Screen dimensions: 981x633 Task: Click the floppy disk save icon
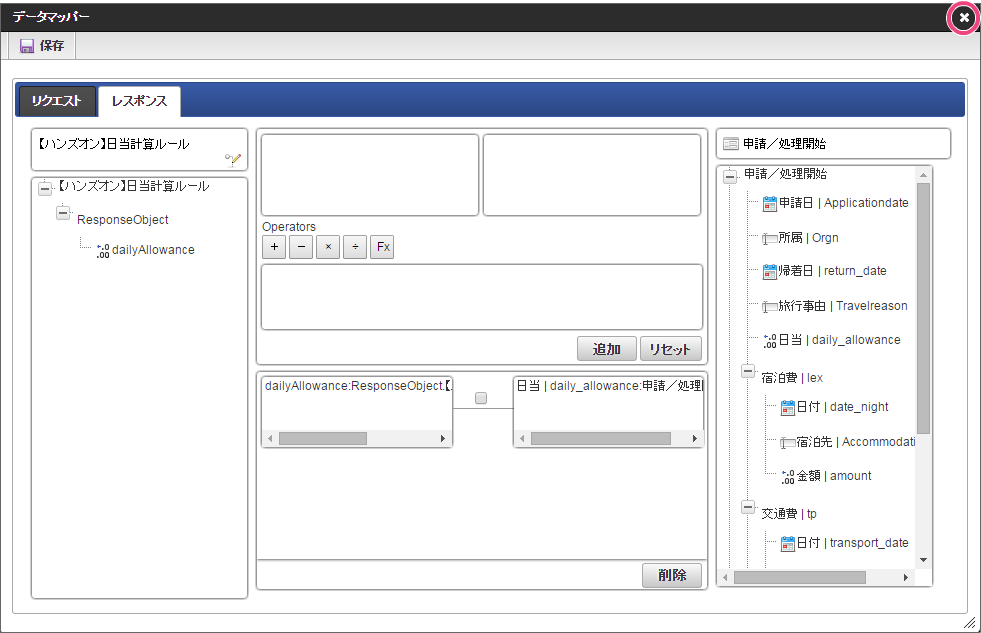click(27, 46)
